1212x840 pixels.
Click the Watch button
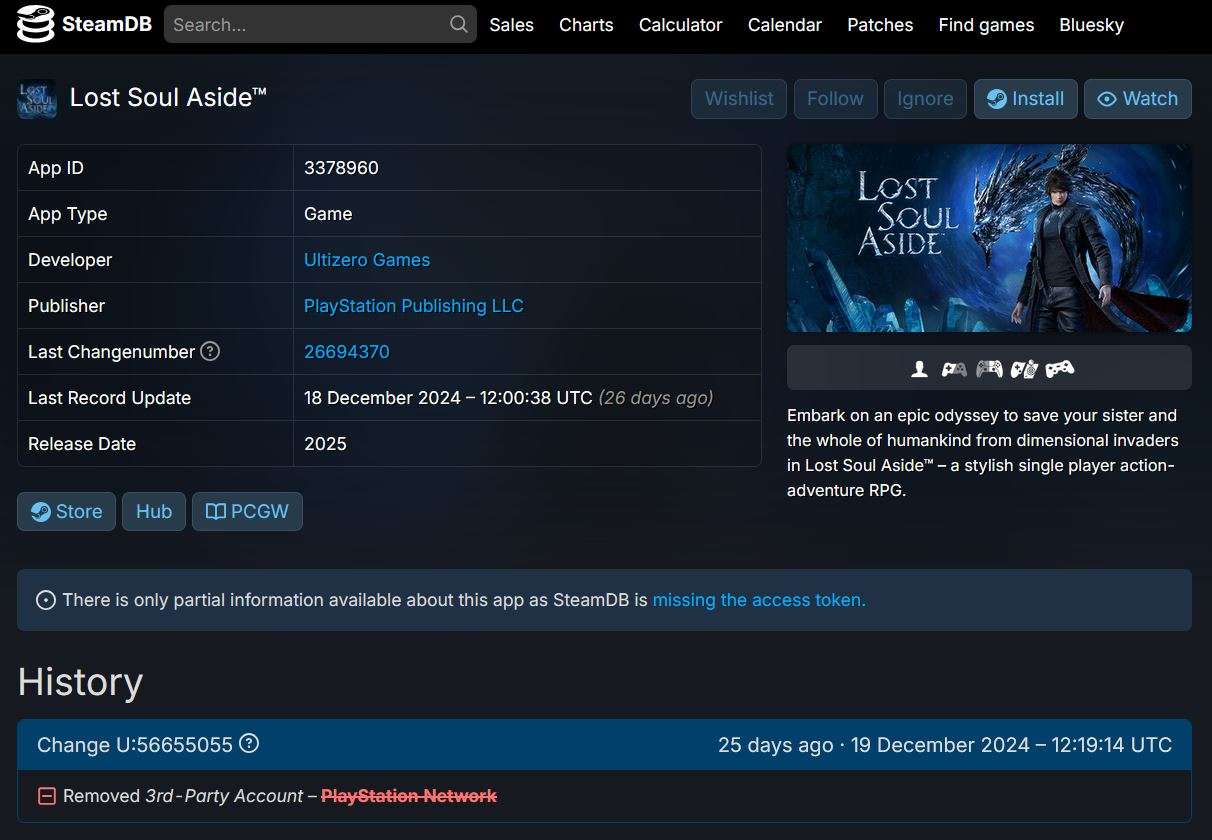tap(1138, 99)
